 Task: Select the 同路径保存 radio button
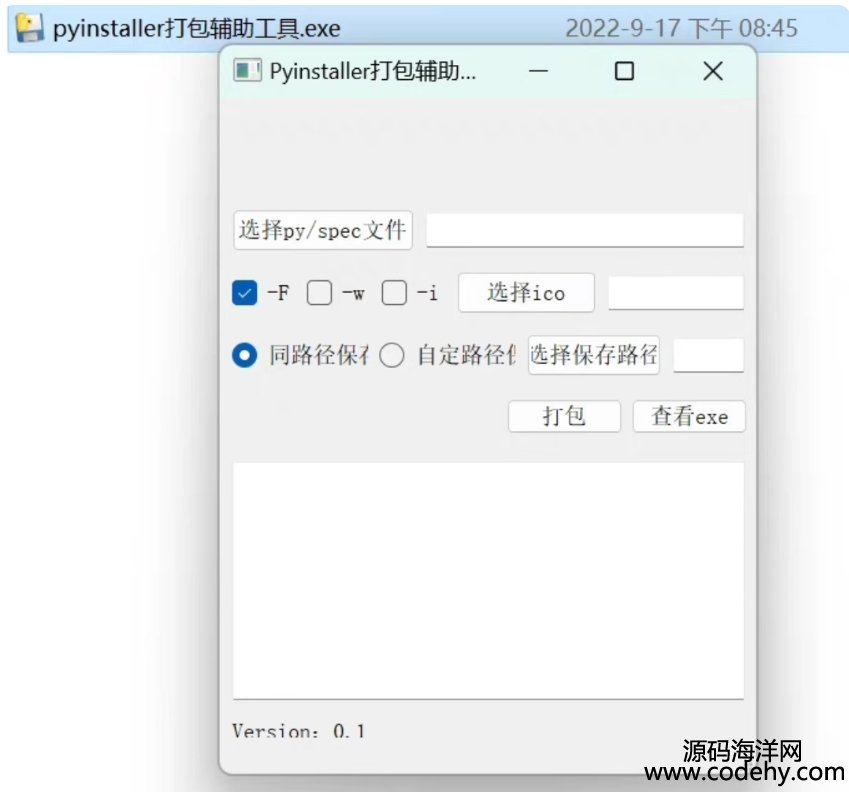(244, 356)
